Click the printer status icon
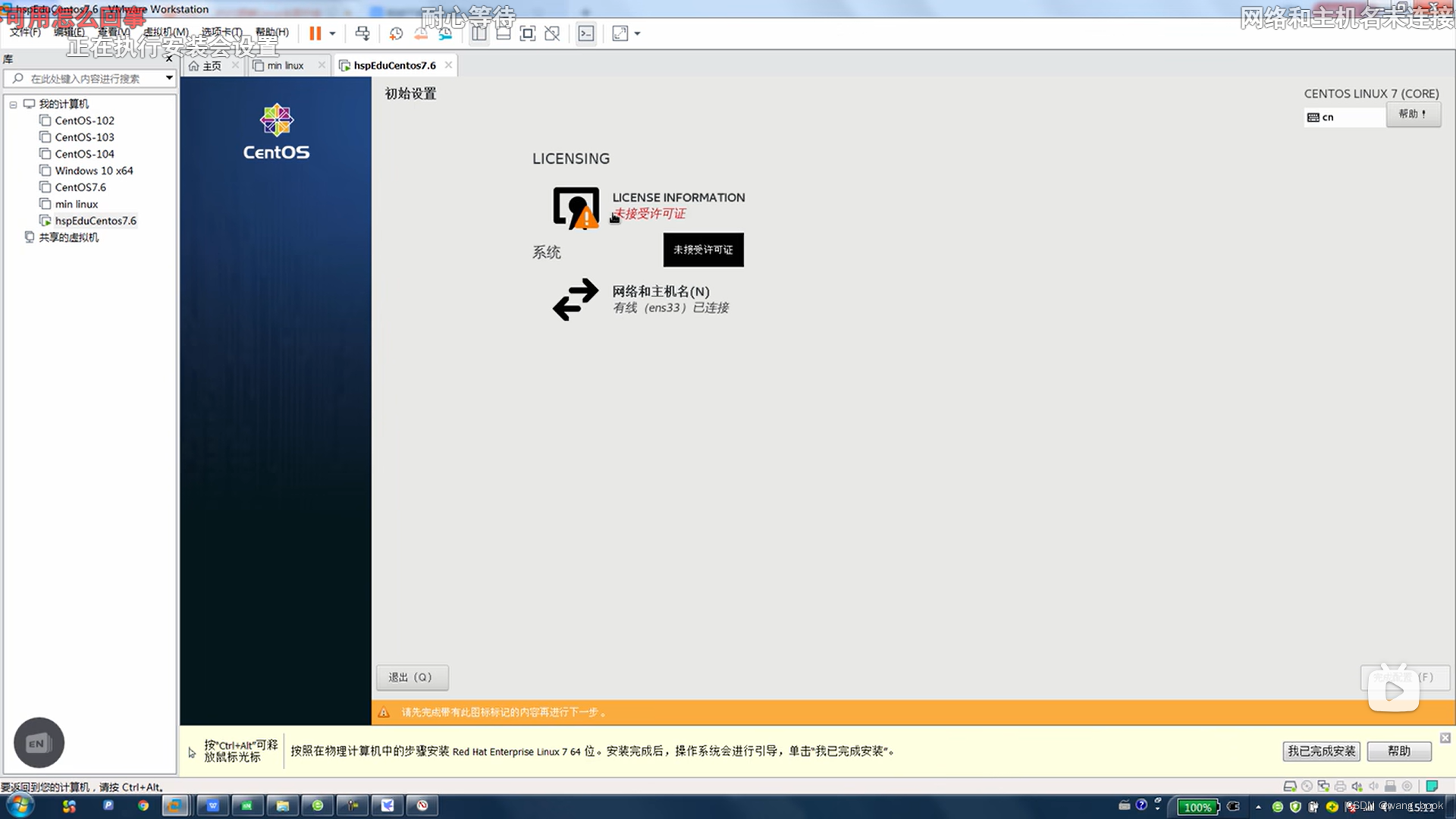This screenshot has width=1456, height=819. pyautogui.click(x=1340, y=786)
